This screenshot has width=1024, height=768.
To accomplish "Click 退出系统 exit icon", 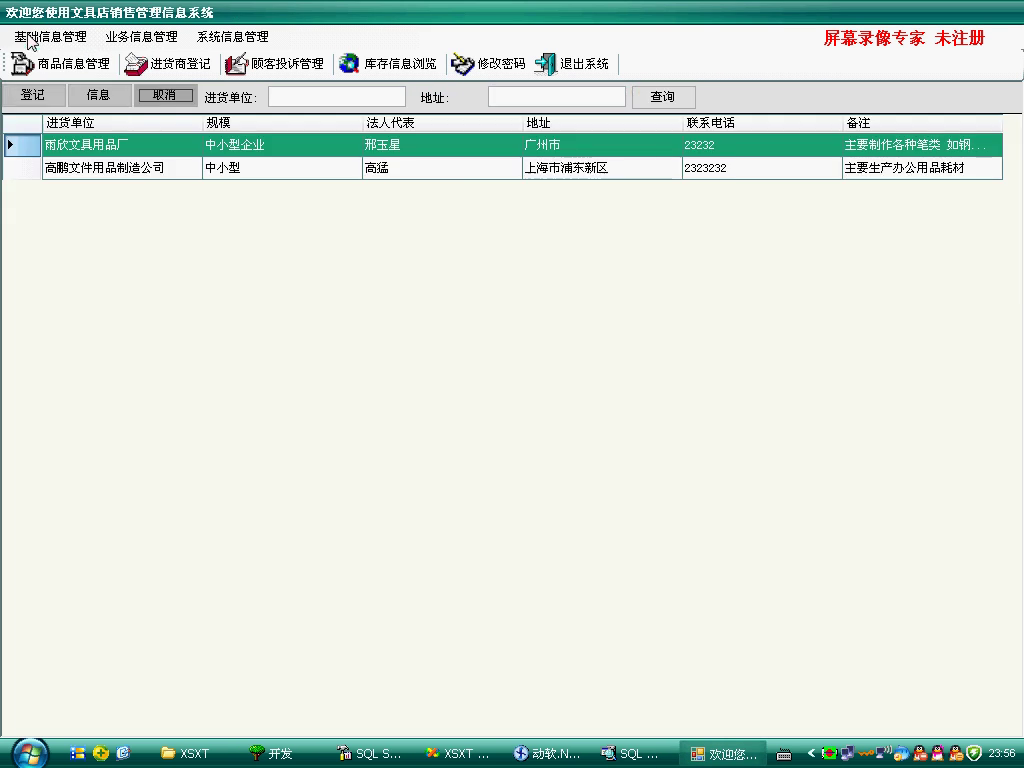I will click(545, 63).
